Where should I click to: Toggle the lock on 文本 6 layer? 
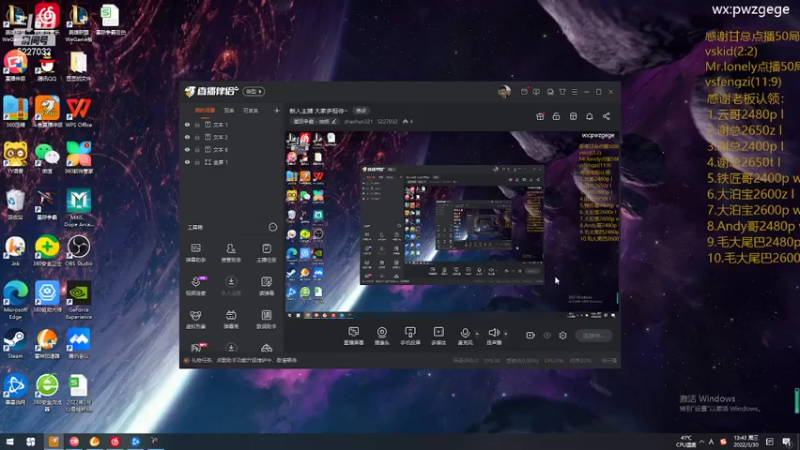pyautogui.click(x=197, y=149)
